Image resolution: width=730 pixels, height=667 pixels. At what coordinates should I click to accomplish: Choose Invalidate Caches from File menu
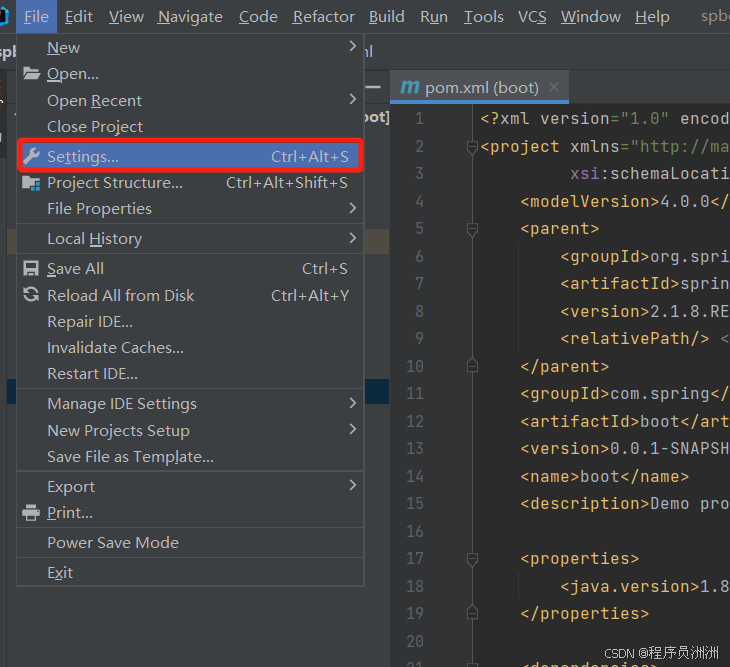pos(115,348)
